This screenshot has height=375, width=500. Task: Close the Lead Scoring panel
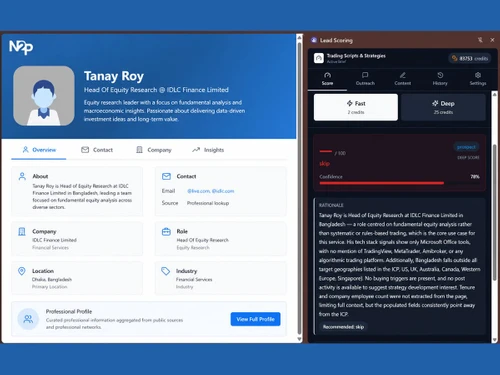pos(492,40)
